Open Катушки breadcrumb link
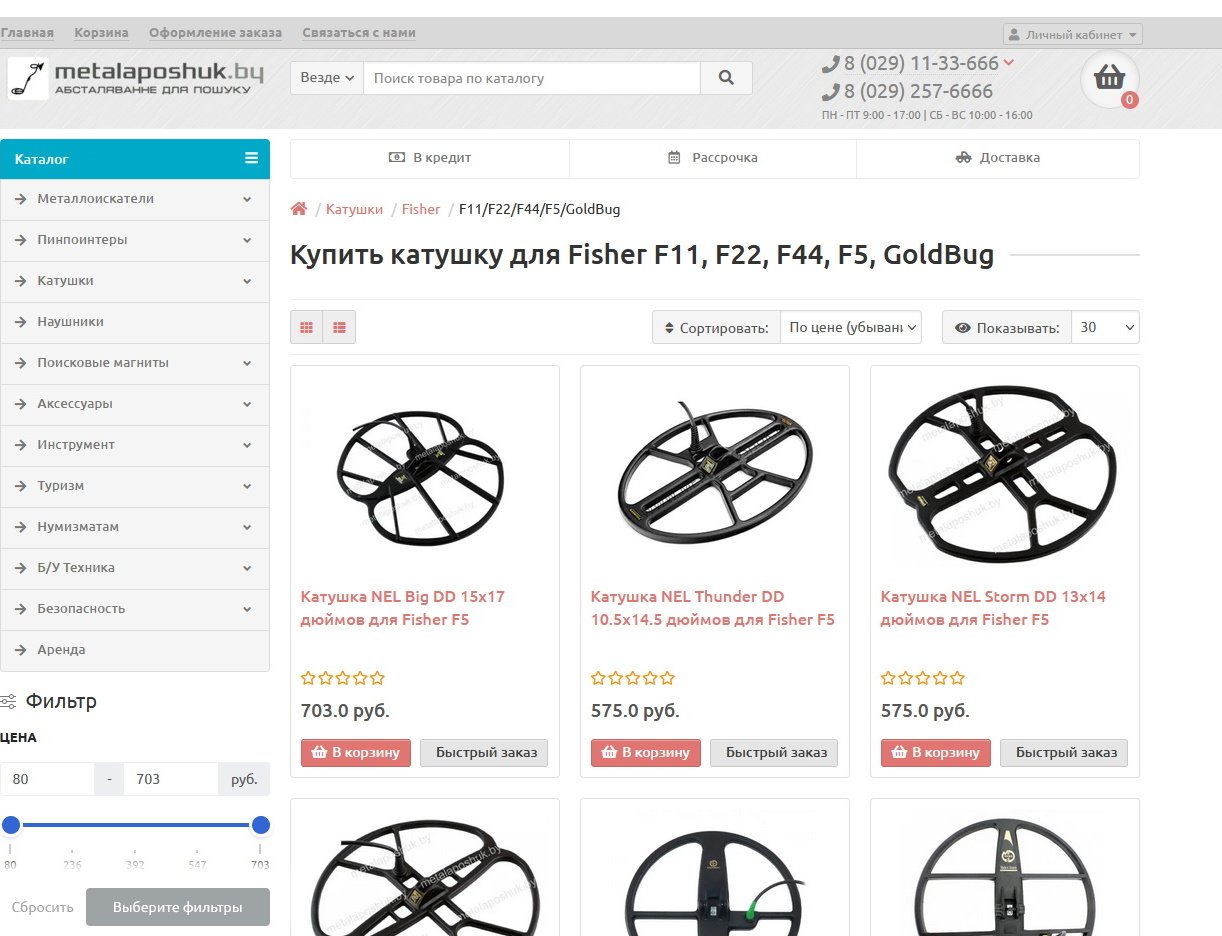This screenshot has width=1222, height=936. 354,209
